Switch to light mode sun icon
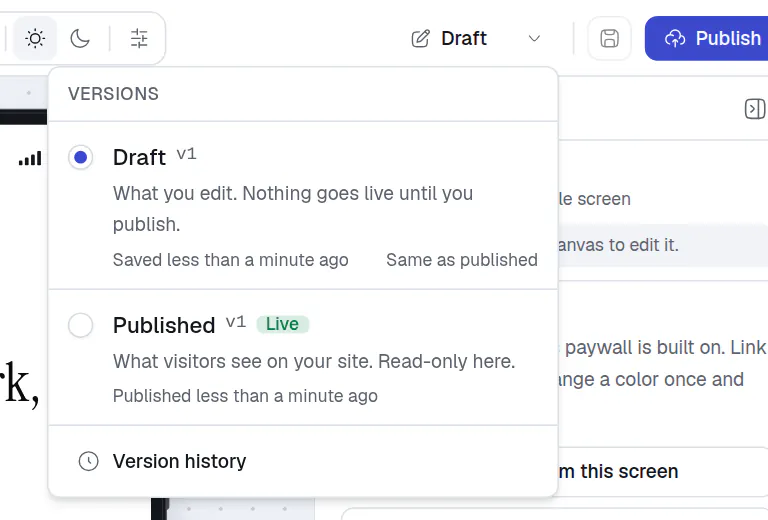This screenshot has width=768, height=520. pyautogui.click(x=35, y=38)
